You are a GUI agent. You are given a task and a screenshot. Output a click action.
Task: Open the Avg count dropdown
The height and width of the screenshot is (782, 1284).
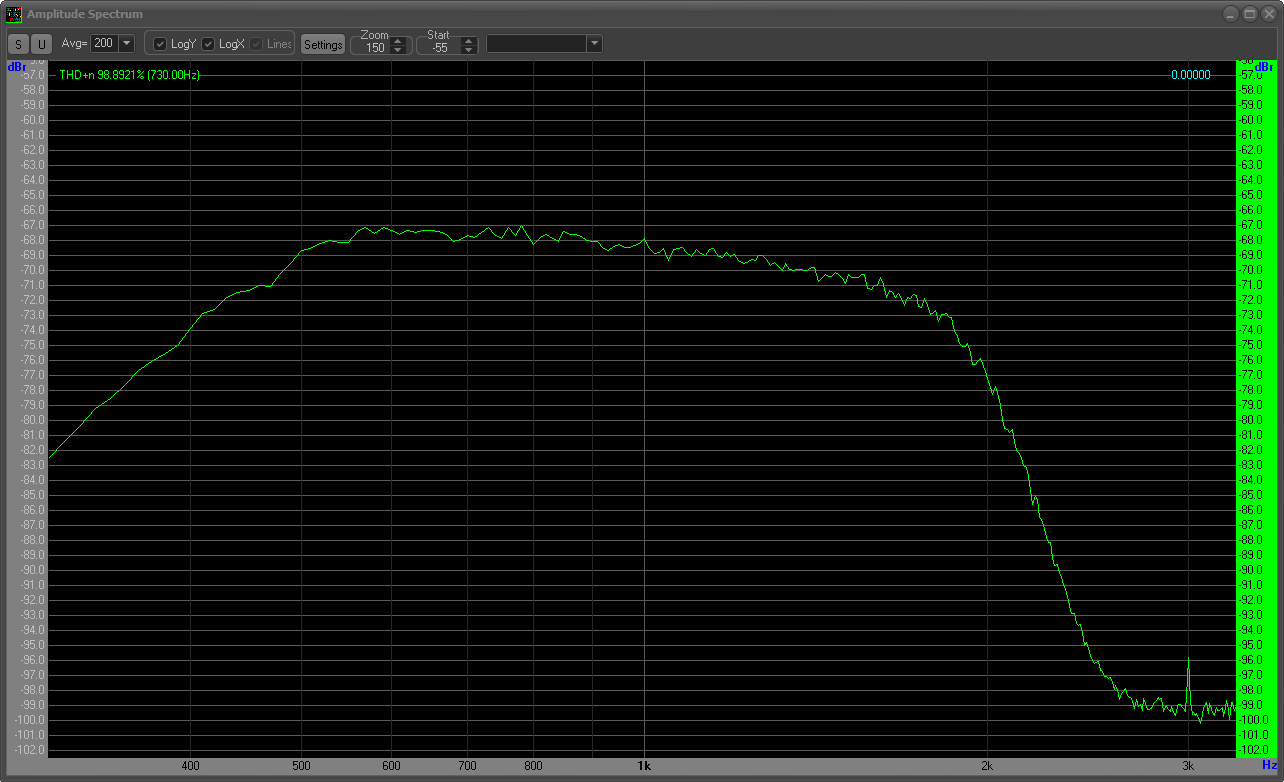126,44
